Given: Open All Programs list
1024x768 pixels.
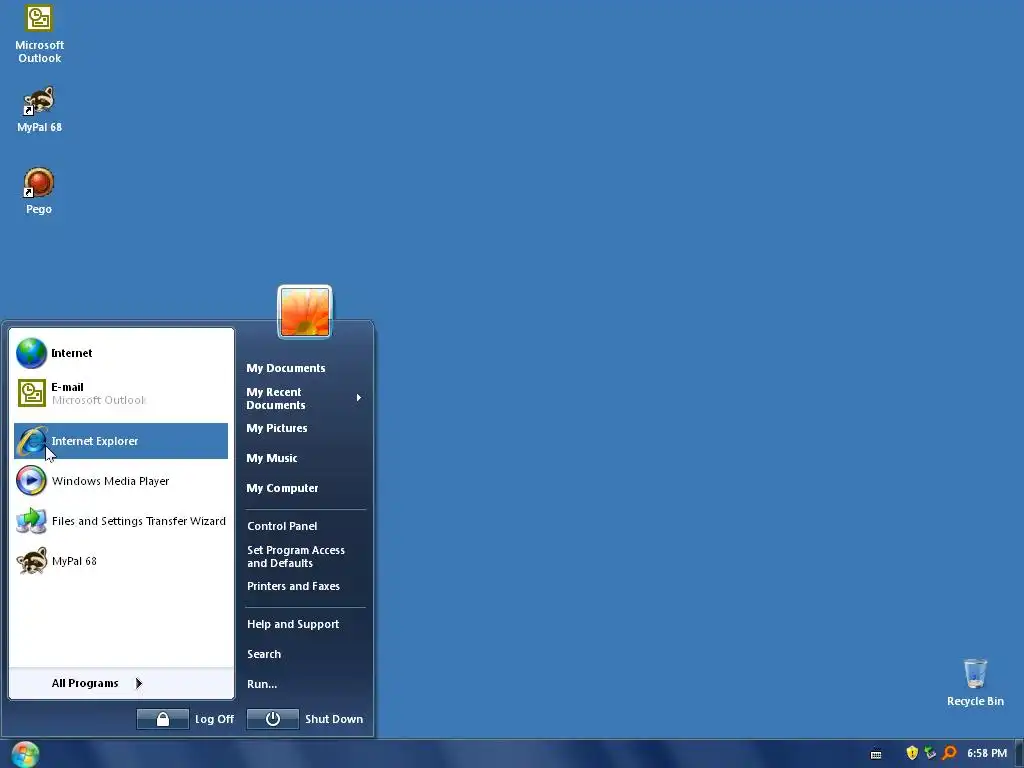Looking at the screenshot, I should 85,683.
